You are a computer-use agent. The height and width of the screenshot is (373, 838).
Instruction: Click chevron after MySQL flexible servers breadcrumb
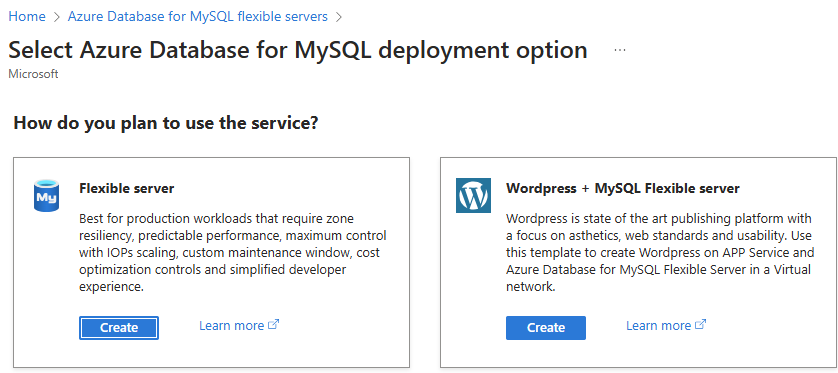click(x=338, y=17)
